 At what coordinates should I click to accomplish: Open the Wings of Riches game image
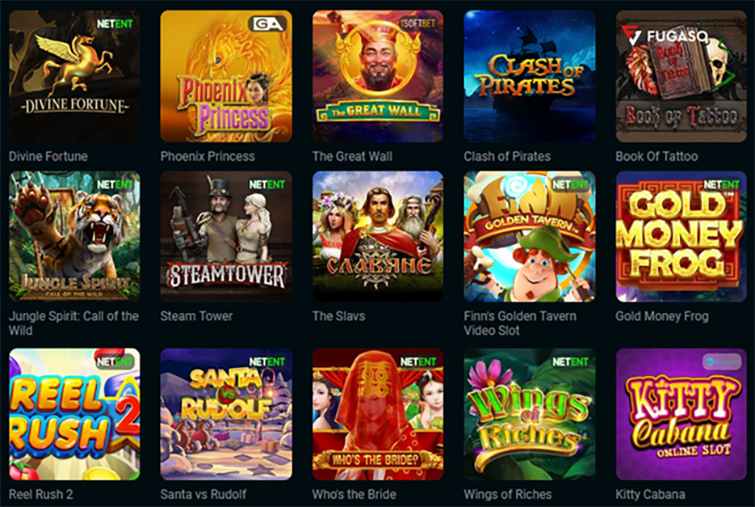coord(530,414)
